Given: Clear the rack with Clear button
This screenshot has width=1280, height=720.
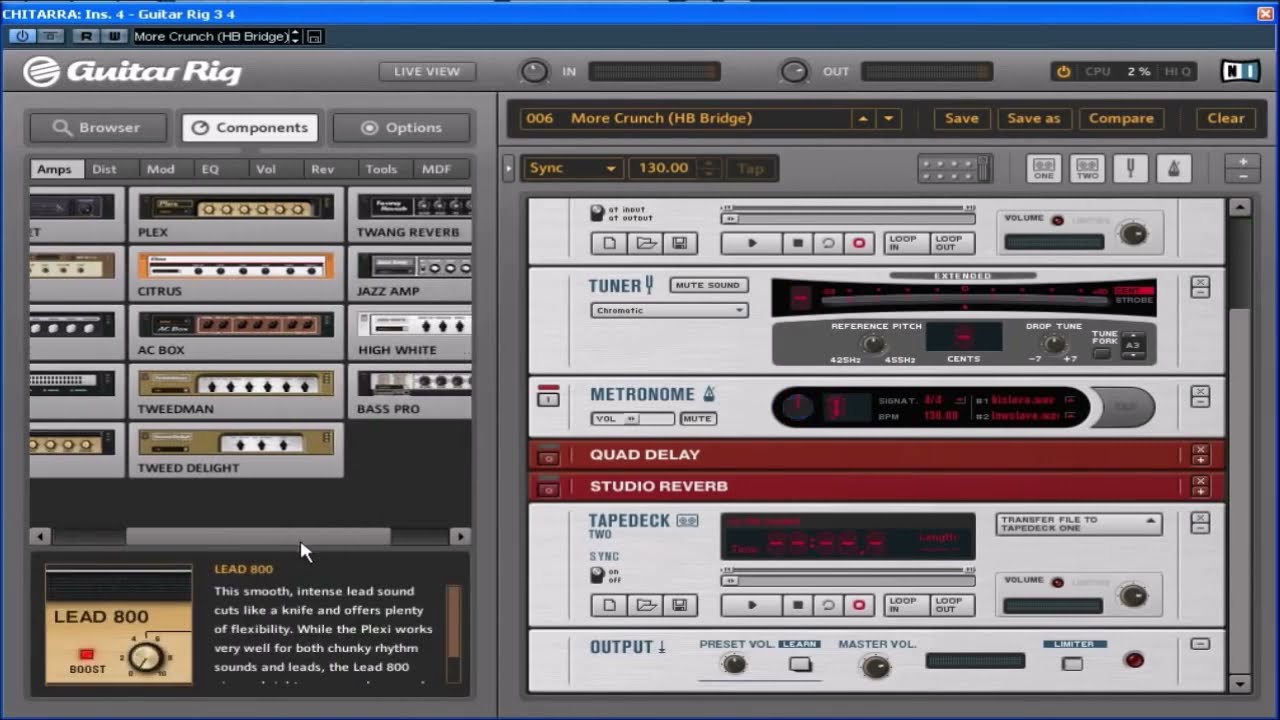Looking at the screenshot, I should (1225, 118).
